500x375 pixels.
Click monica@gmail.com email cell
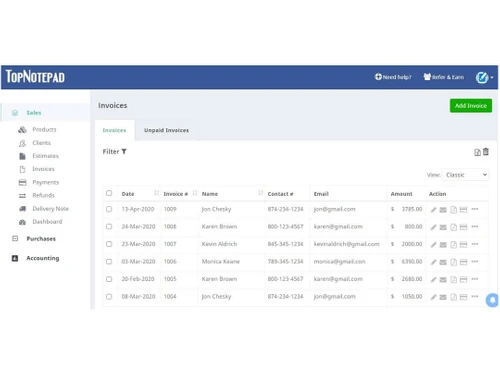point(339,261)
